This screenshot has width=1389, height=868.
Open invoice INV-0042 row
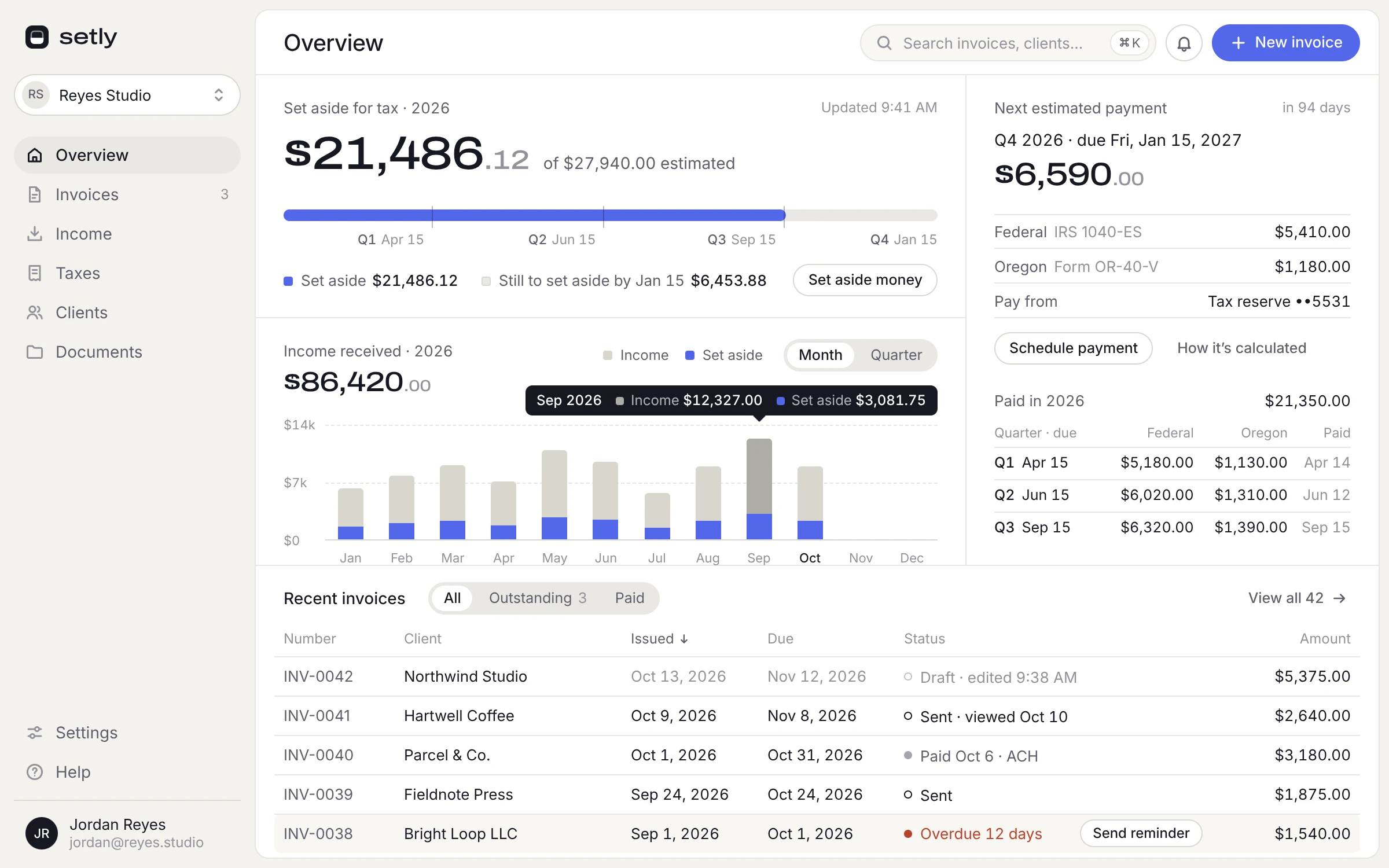tap(817, 676)
